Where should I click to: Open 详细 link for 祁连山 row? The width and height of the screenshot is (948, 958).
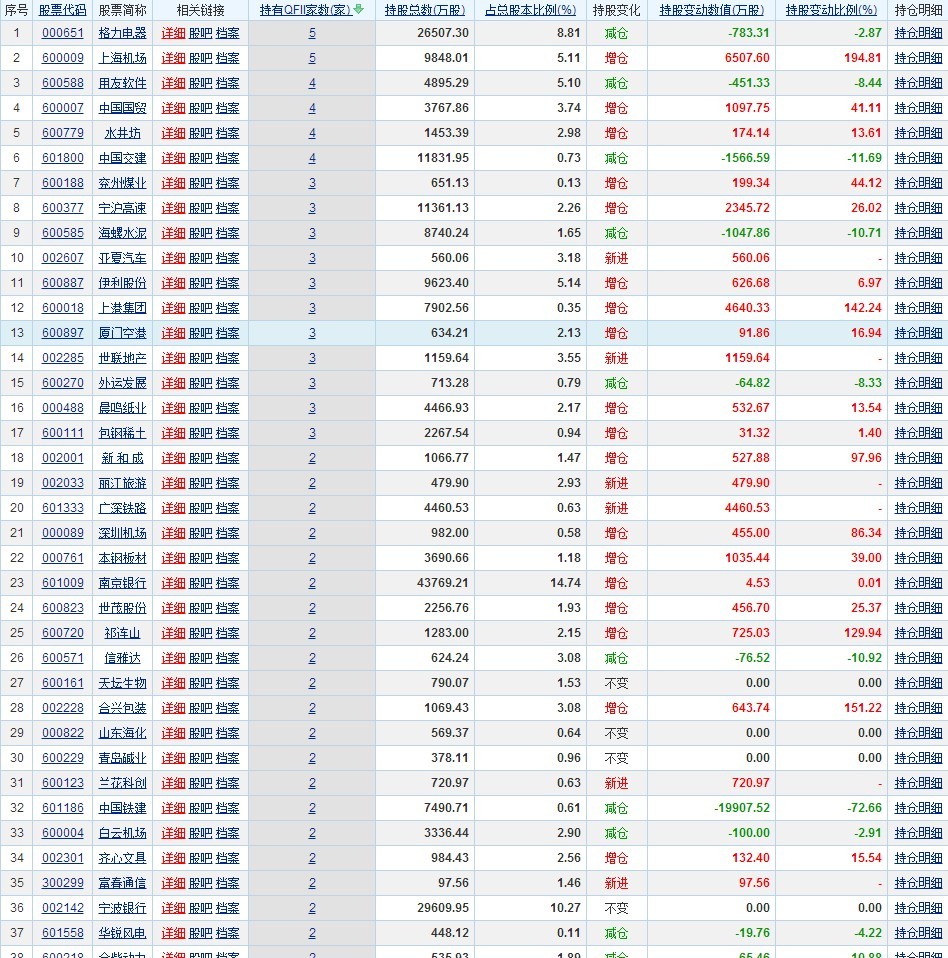click(x=173, y=633)
